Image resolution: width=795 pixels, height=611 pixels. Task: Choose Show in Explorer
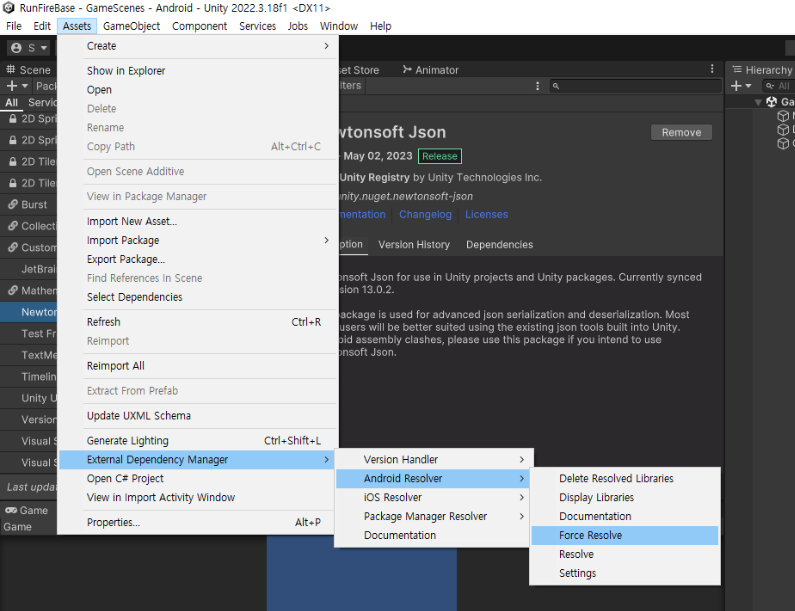point(197,70)
